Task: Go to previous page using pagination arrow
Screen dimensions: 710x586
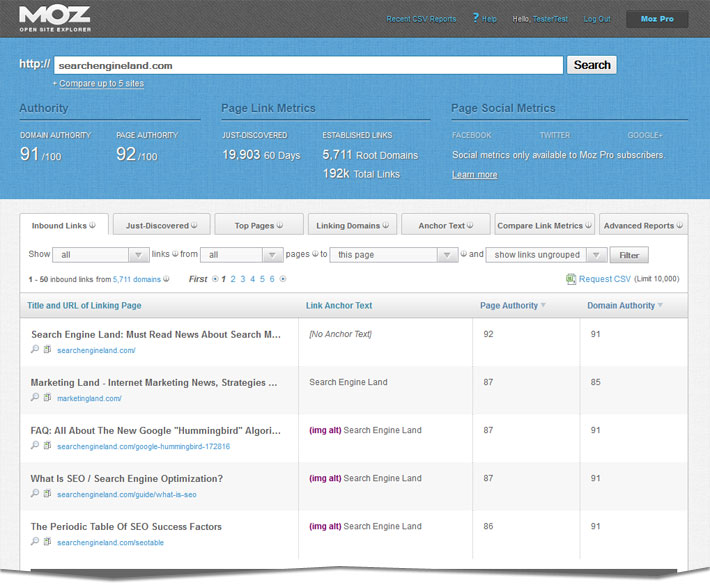Action: tap(215, 279)
